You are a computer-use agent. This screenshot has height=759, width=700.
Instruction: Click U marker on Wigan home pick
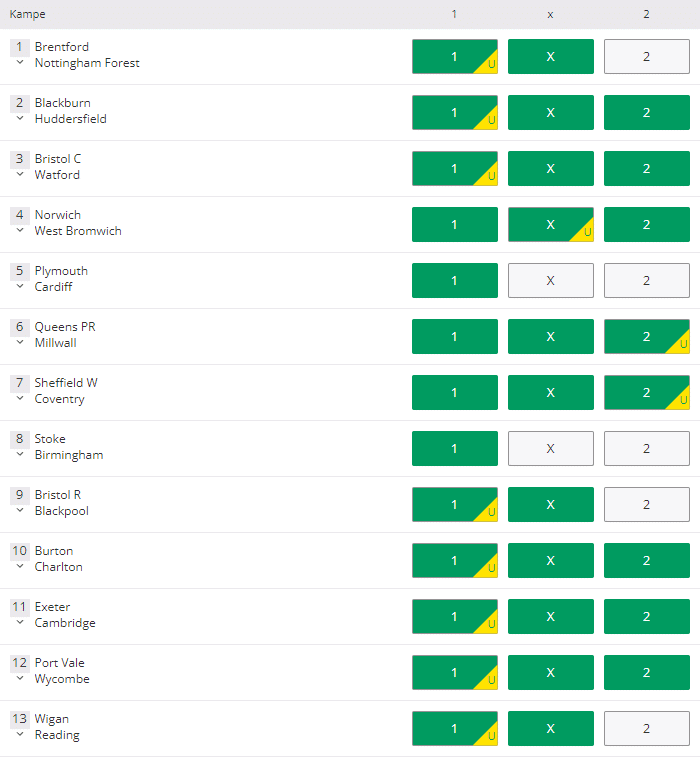tap(488, 735)
